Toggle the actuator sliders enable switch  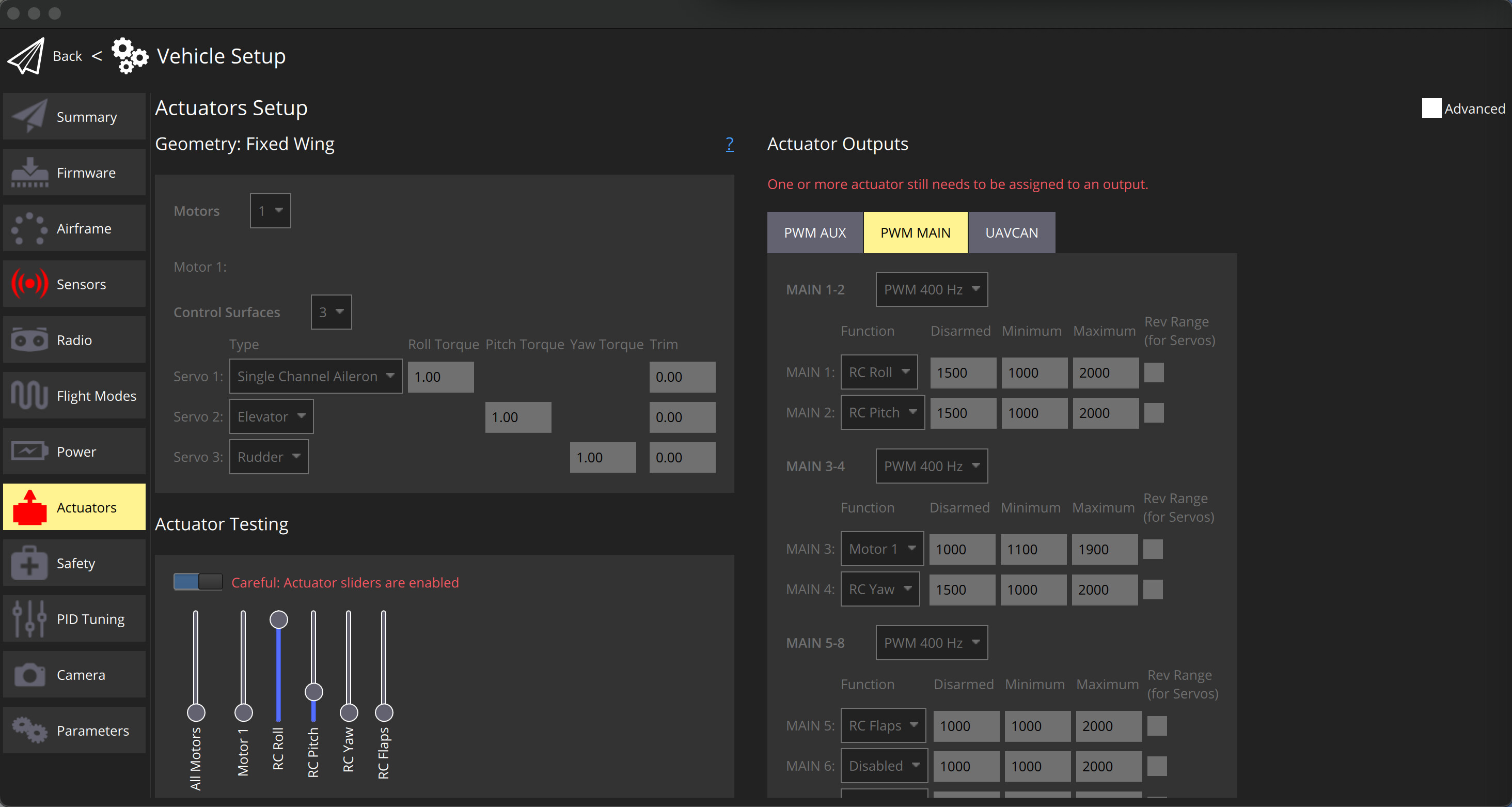tap(198, 582)
